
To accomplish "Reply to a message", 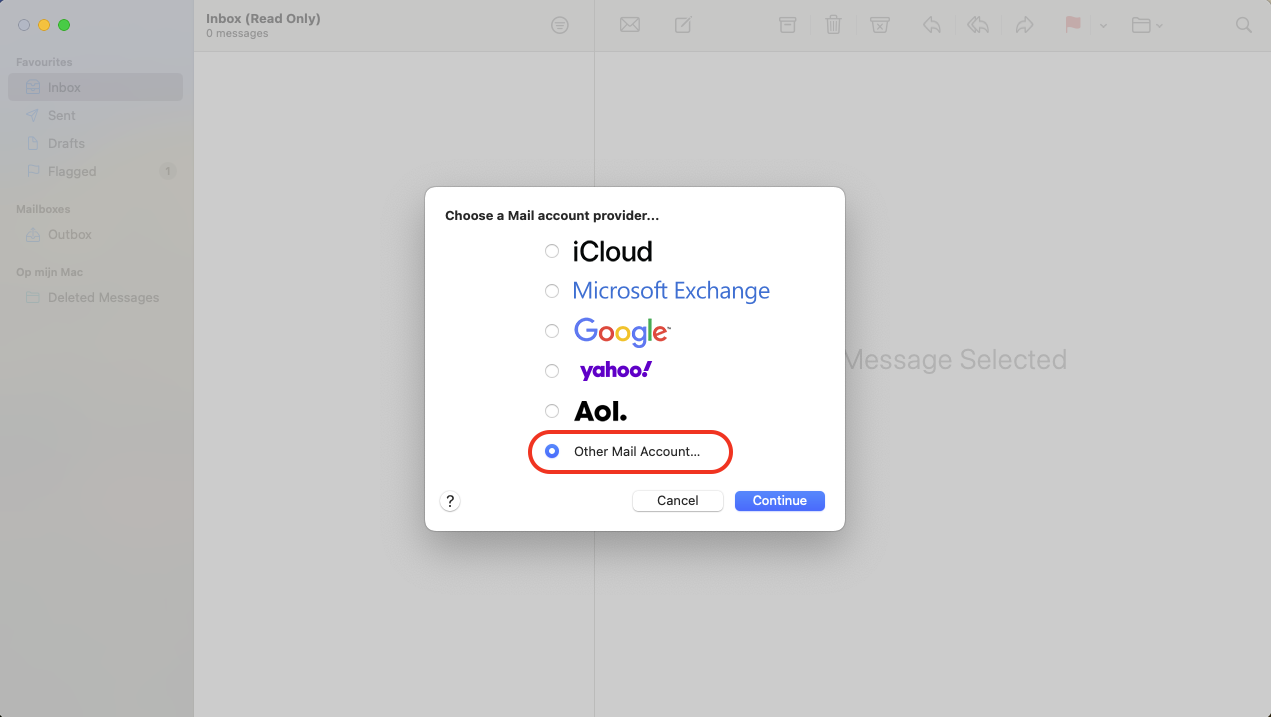I will [931, 25].
